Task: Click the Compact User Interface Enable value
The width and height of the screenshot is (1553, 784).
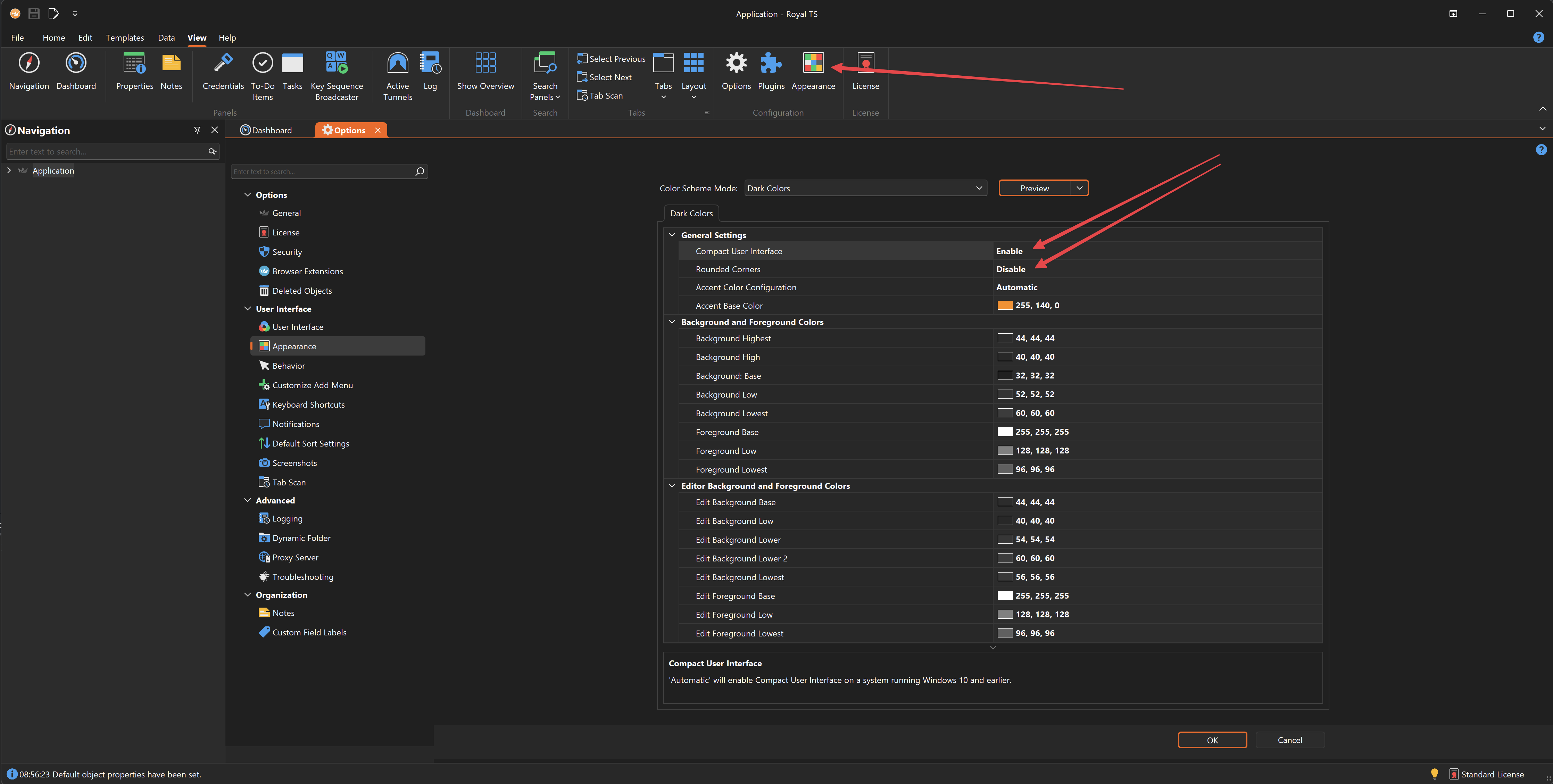Action: (x=1009, y=251)
